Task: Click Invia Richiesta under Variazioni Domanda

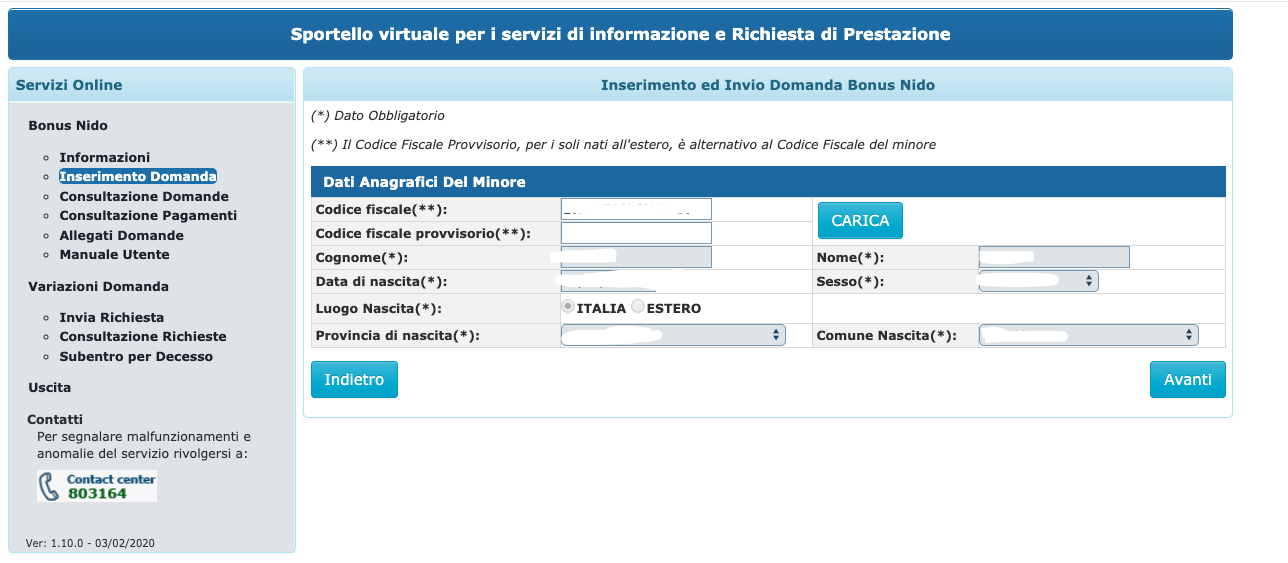Action: click(x=112, y=317)
